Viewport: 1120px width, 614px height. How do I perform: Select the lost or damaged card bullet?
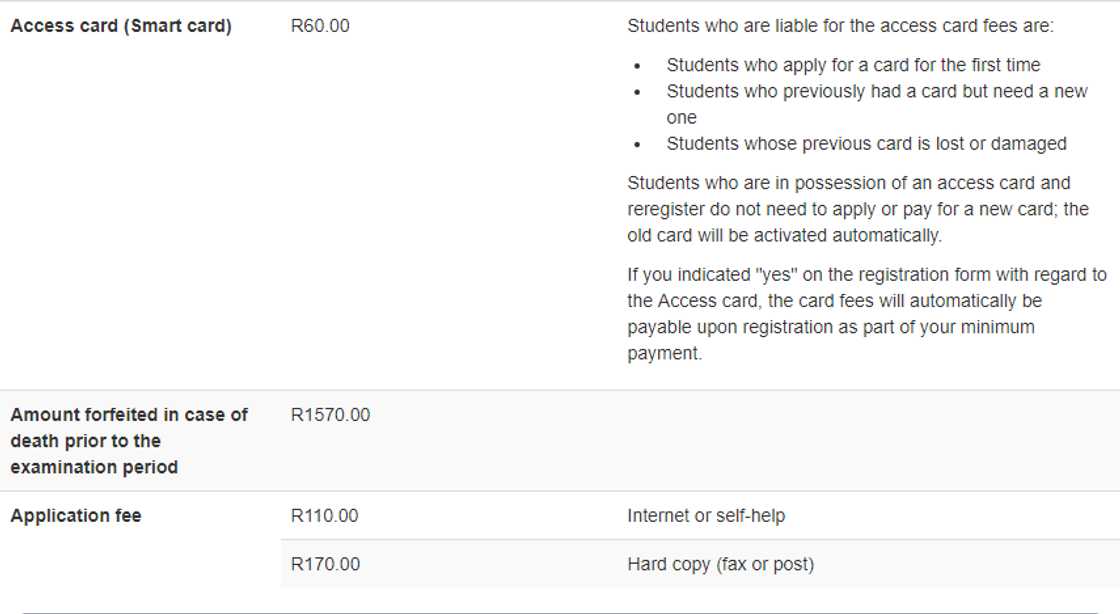click(866, 144)
